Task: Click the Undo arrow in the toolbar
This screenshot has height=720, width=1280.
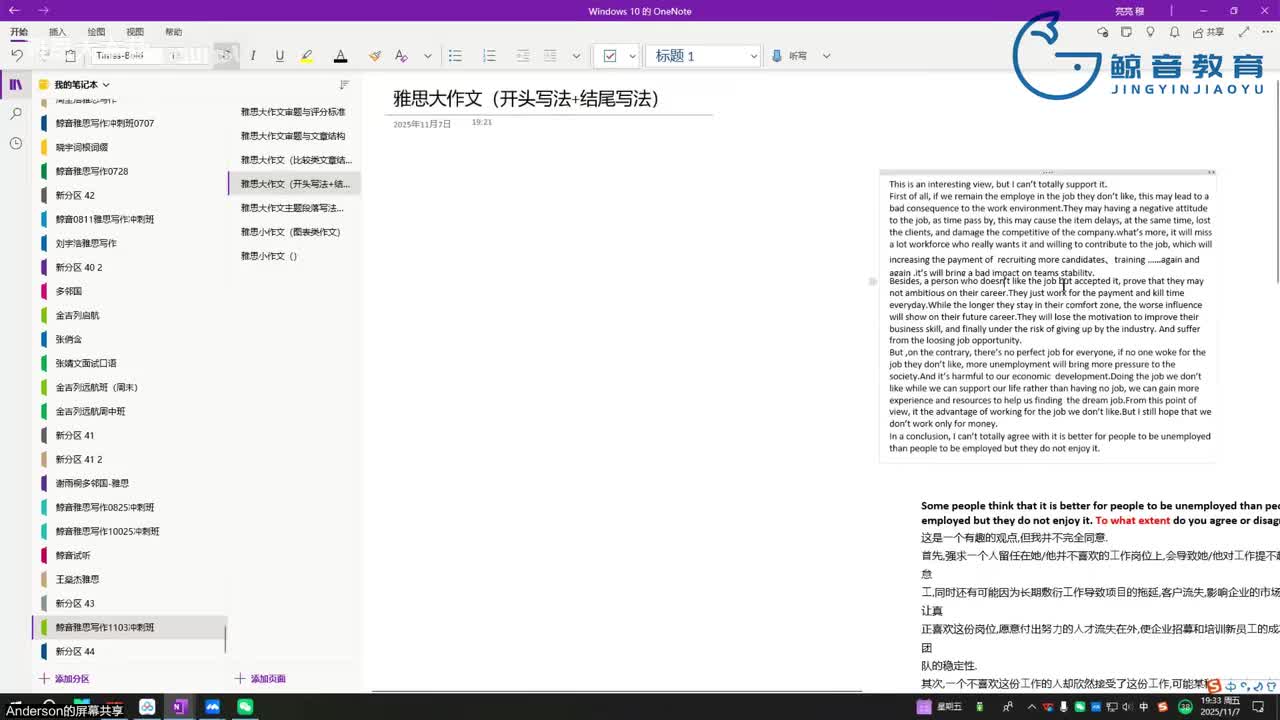Action: (x=17, y=56)
